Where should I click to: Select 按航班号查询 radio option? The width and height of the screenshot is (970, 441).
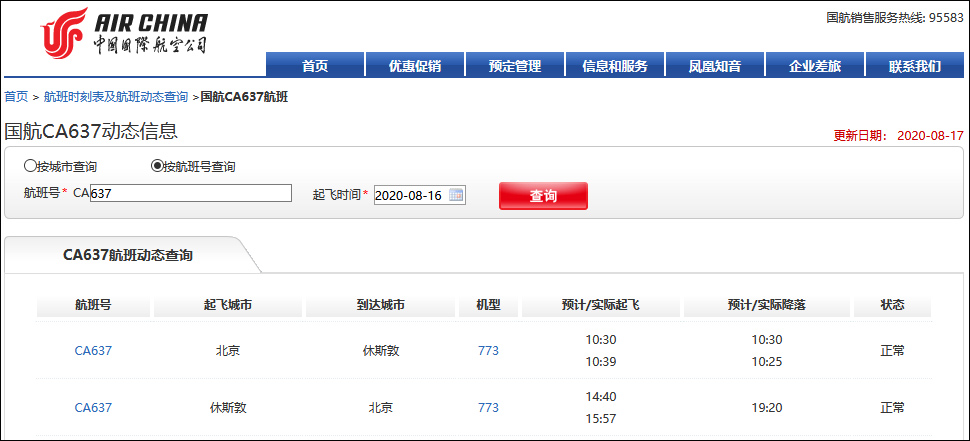157,166
